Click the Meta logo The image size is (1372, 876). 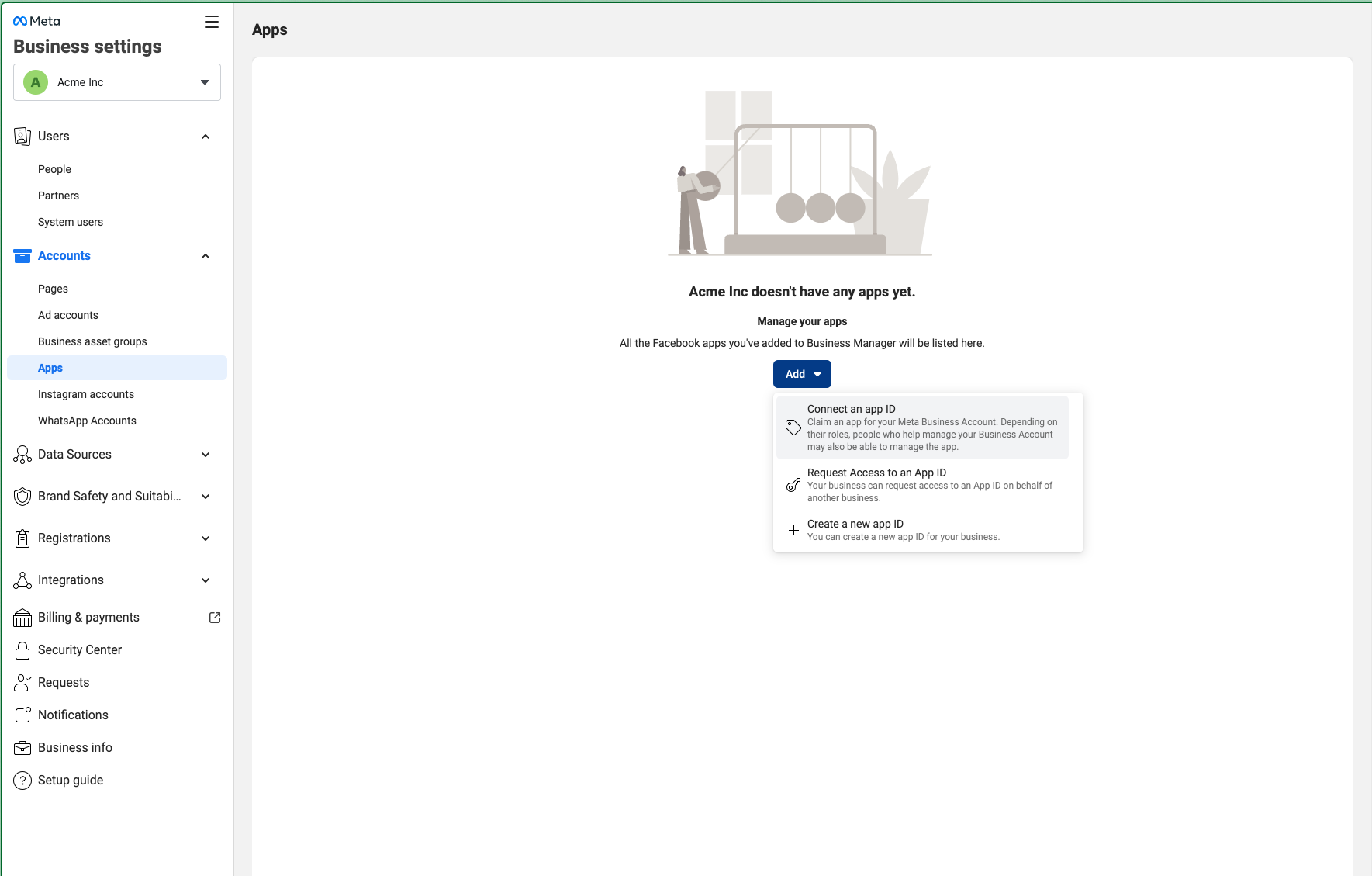(36, 21)
